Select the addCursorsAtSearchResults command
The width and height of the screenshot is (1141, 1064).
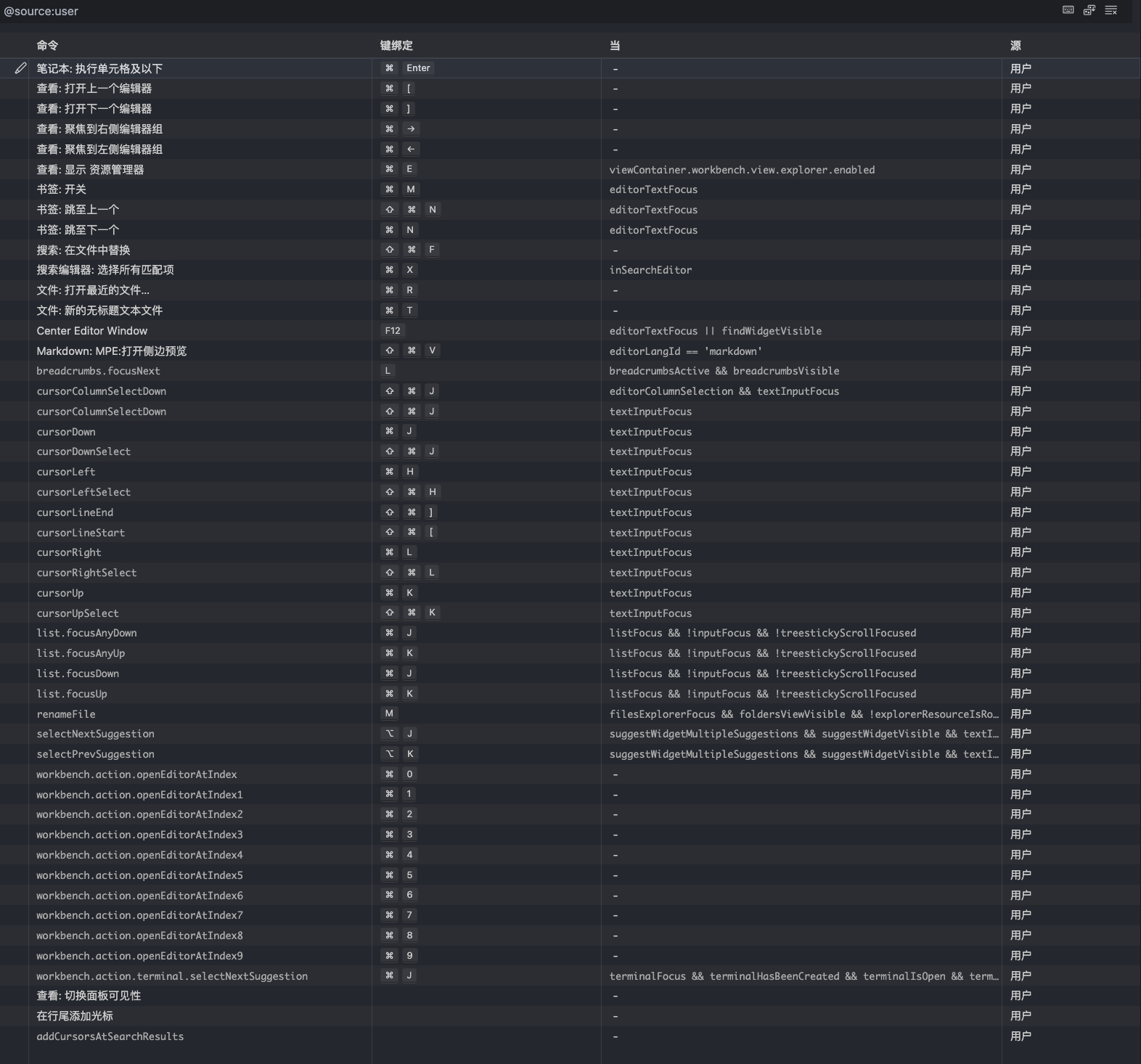(x=110, y=1036)
